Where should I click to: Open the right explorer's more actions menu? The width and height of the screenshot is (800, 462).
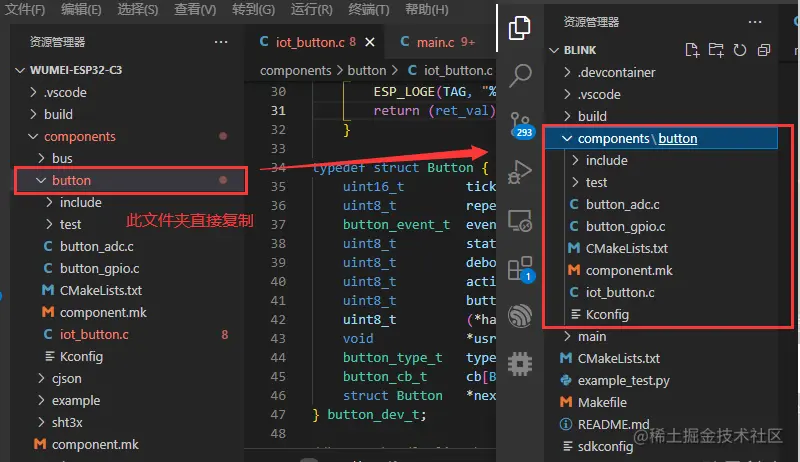click(x=755, y=22)
